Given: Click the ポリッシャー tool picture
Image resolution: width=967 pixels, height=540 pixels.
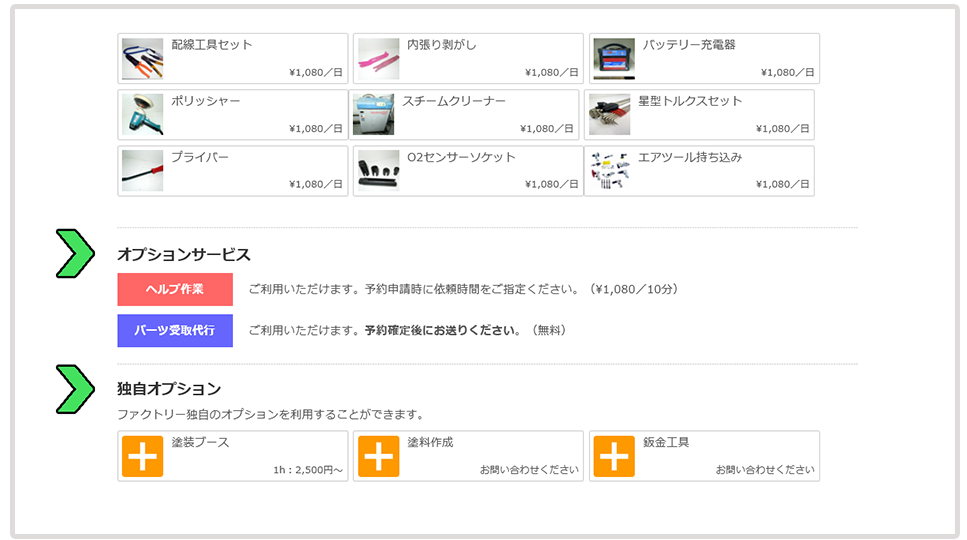Looking at the screenshot, I should tap(142, 115).
